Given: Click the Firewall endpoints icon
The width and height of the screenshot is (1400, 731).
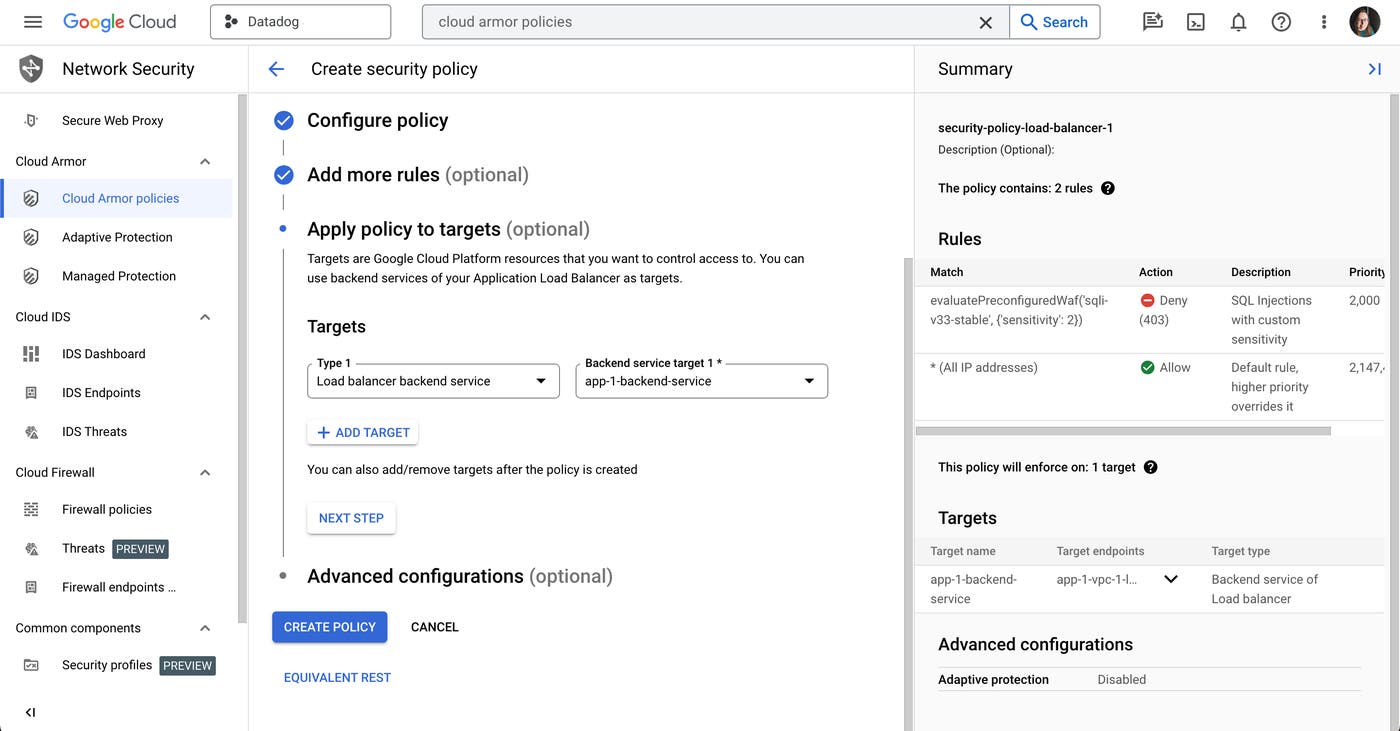Looking at the screenshot, I should pos(31,587).
